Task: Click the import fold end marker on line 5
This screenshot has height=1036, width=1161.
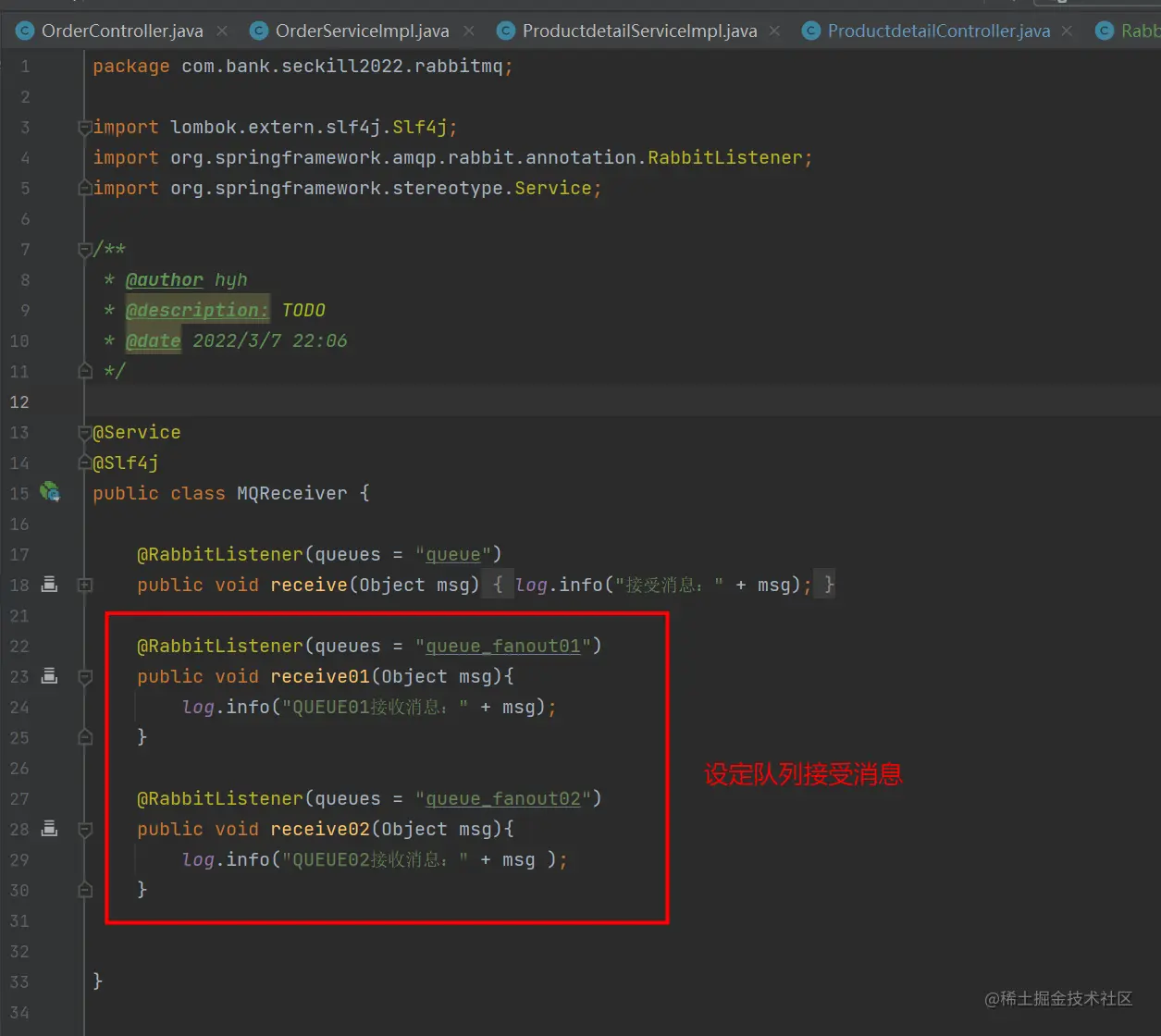Action: coord(85,188)
